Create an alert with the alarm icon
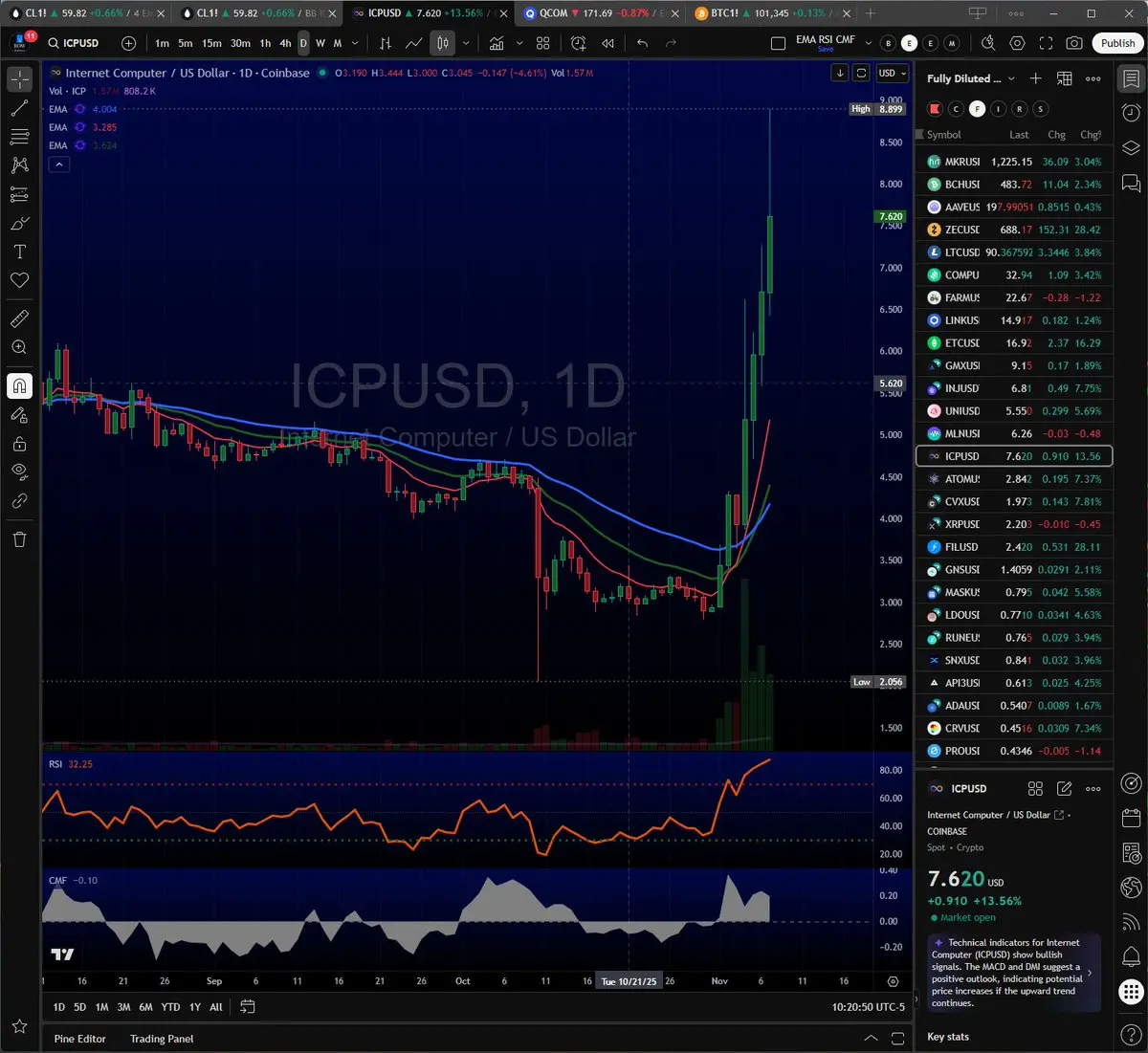 [579, 43]
